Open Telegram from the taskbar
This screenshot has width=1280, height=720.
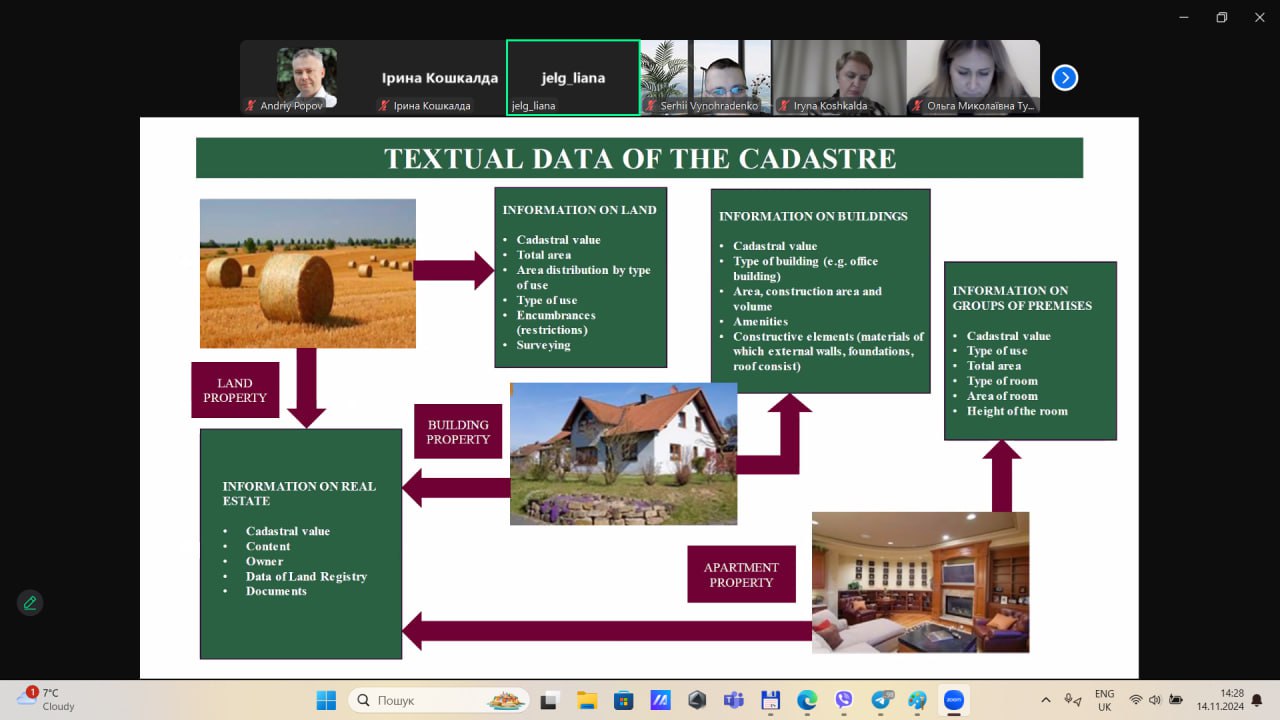[881, 700]
